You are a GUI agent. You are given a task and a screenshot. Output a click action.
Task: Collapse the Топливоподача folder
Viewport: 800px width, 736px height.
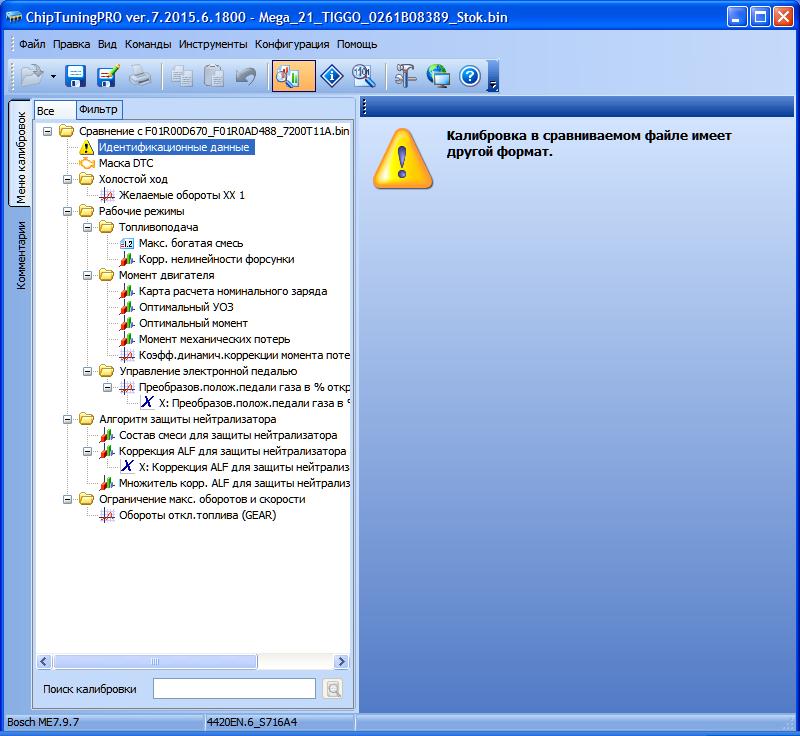pos(87,227)
